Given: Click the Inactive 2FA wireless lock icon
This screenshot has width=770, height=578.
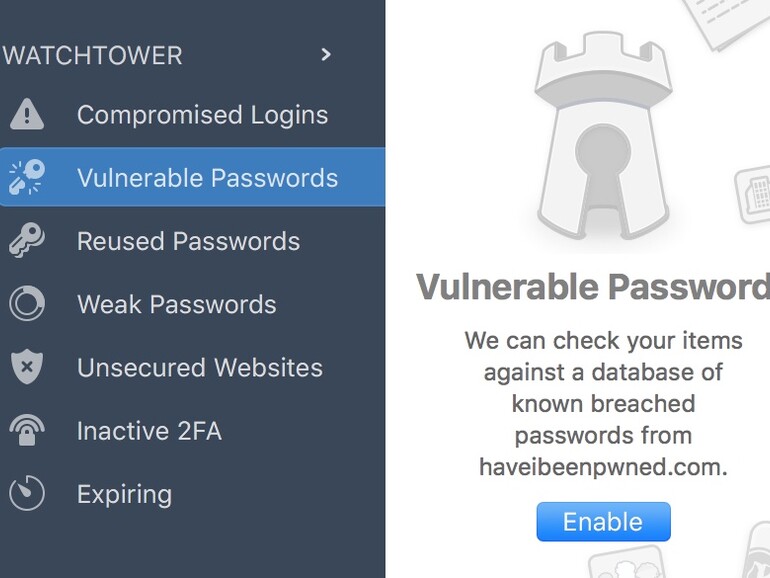Looking at the screenshot, I should pyautogui.click(x=27, y=431).
